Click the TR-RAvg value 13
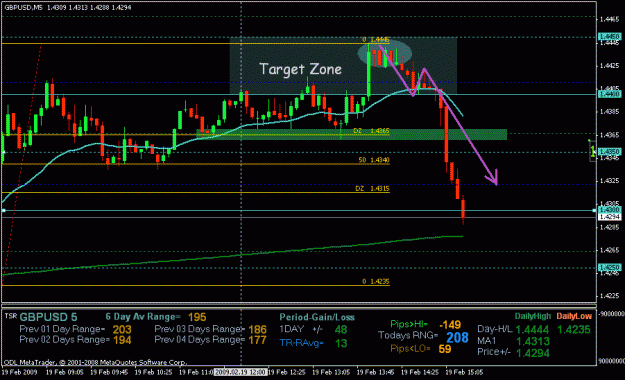Image resolution: width=625 pixels, height=380 pixels. [341, 343]
